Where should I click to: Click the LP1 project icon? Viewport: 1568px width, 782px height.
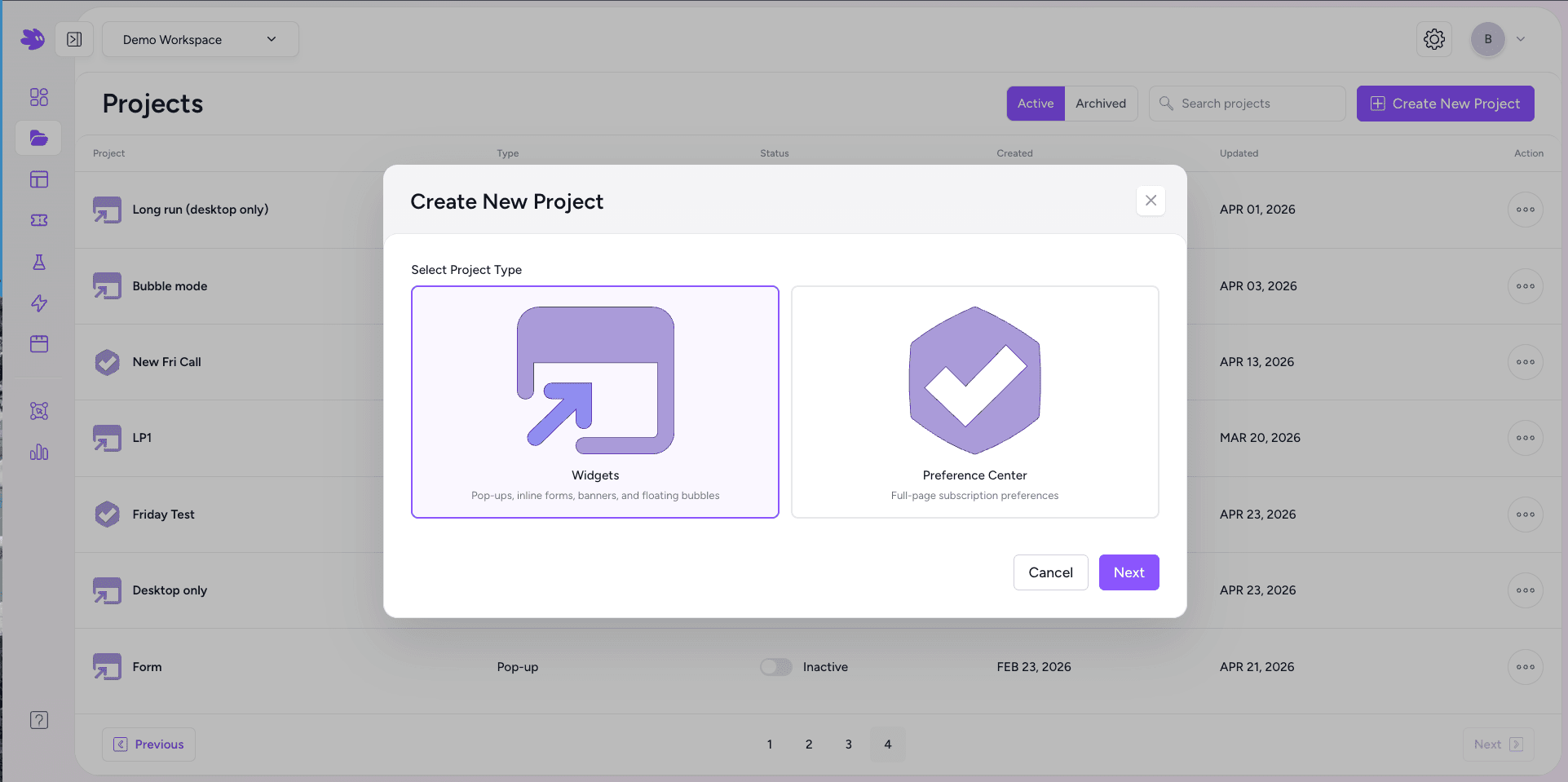(x=107, y=438)
